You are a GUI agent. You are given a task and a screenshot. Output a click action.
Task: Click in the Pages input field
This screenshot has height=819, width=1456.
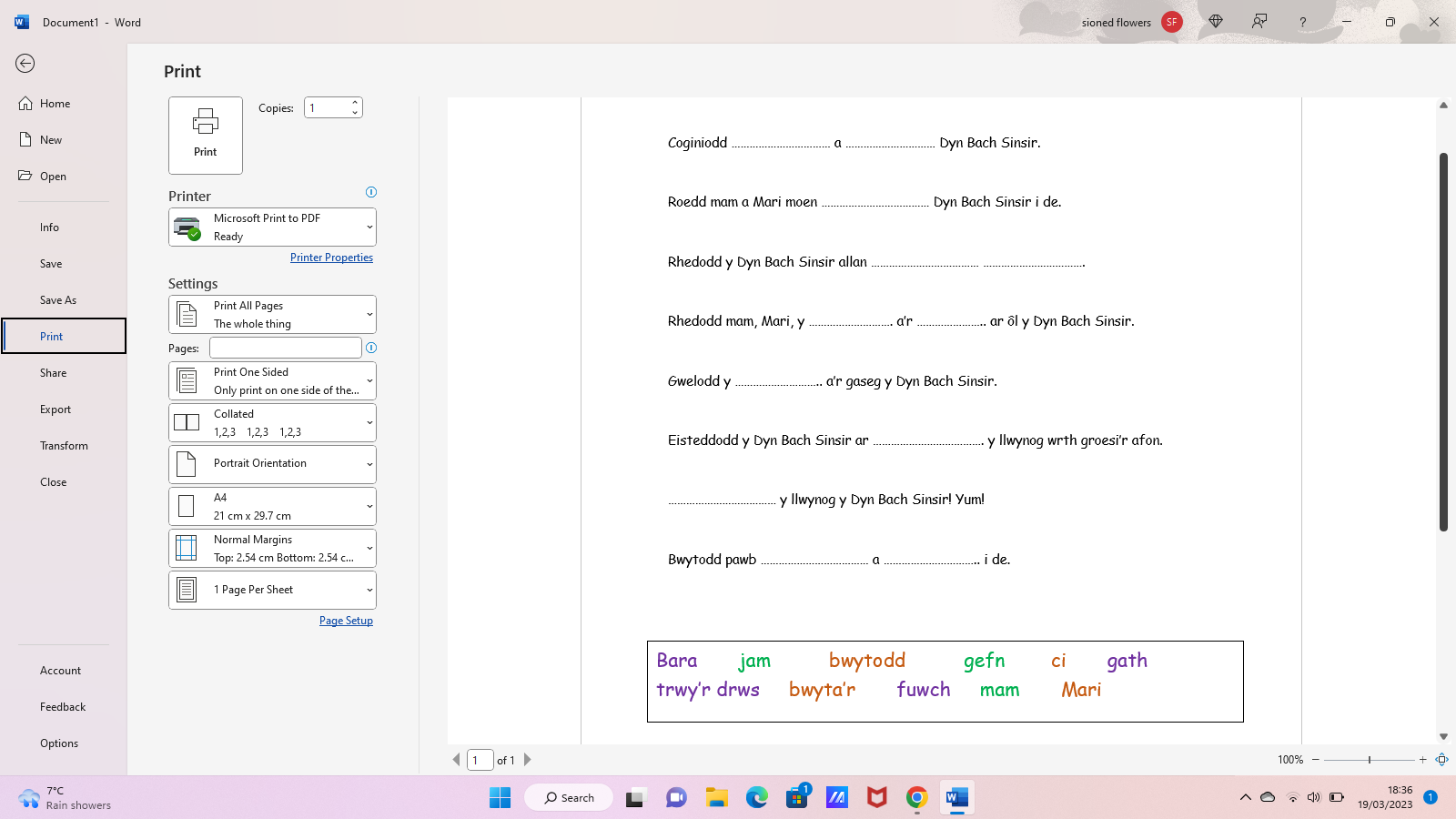[x=285, y=348]
